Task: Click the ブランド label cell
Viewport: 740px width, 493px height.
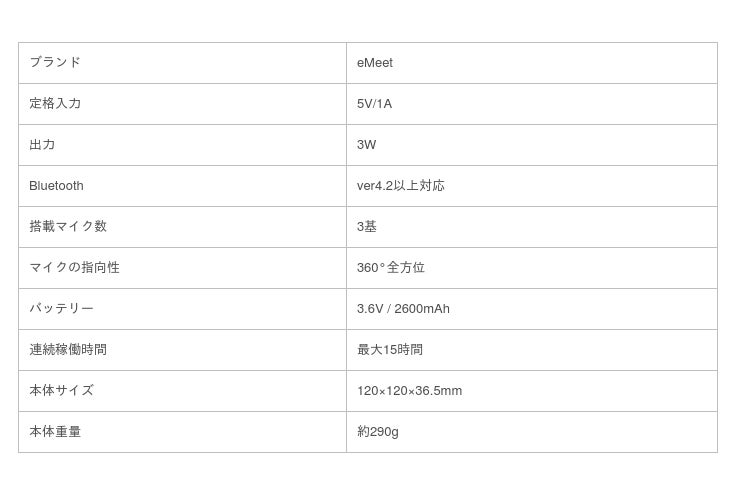Action: pos(55,63)
